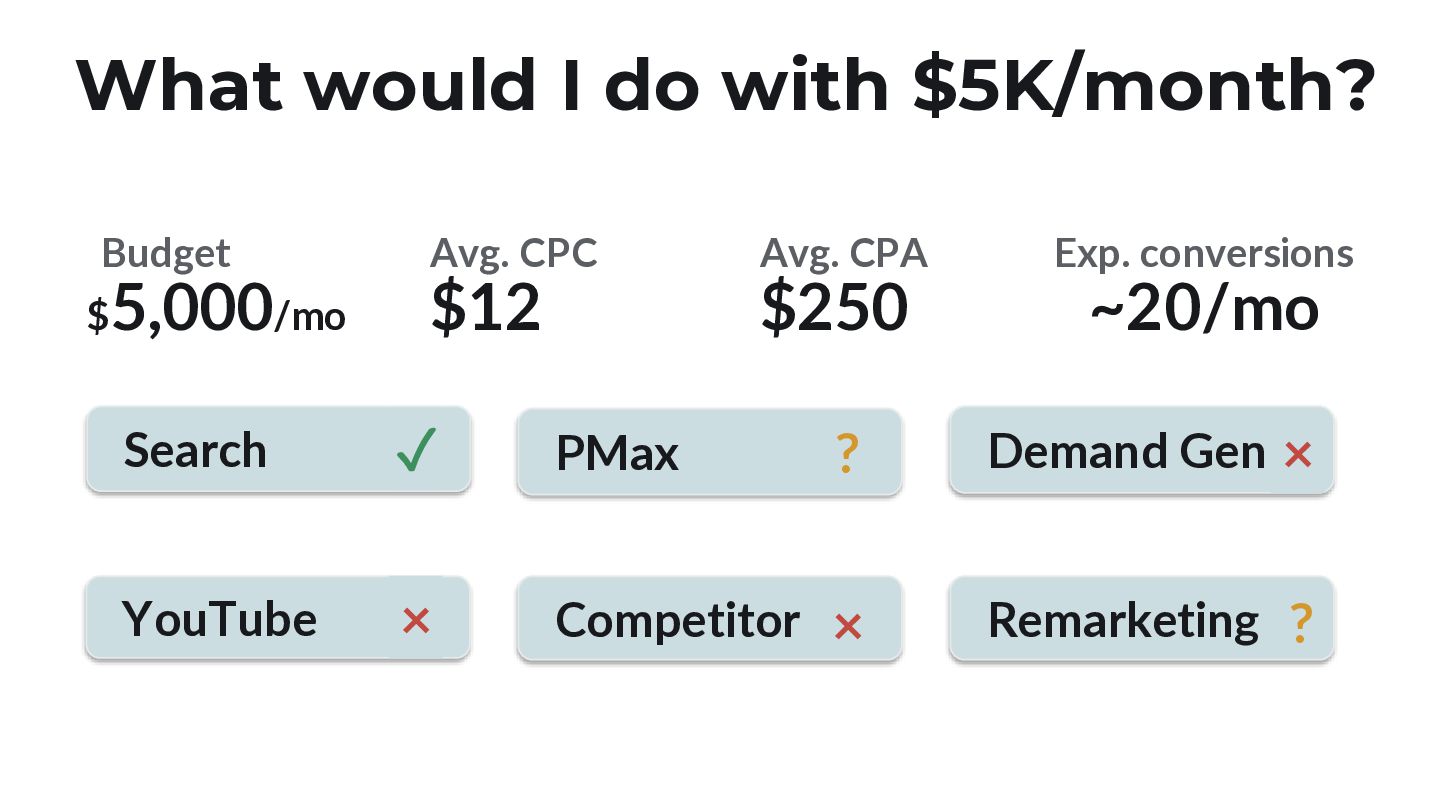
Task: Click the ~20/mo expected conversions value
Action: (1204, 309)
